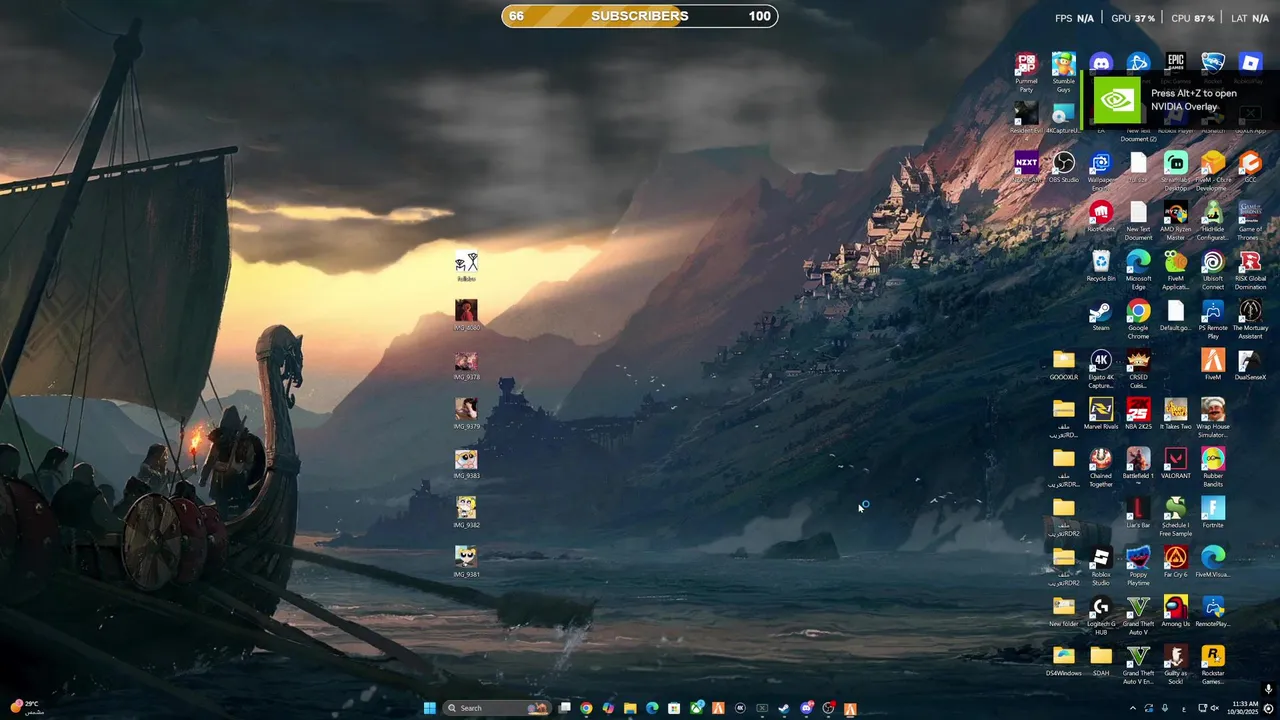Screen dimensions: 1280x720
Task: Open the taskbar clock and date
Action: tap(1245, 708)
